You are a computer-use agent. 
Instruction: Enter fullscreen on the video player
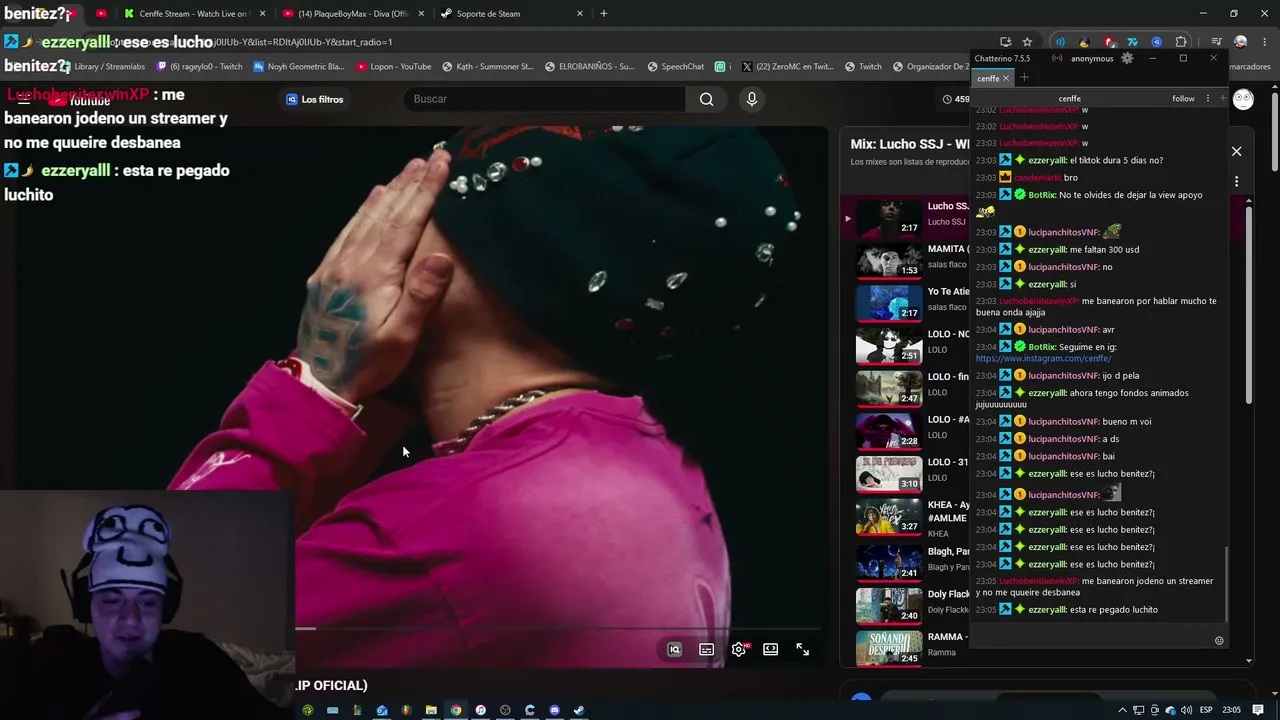click(802, 649)
